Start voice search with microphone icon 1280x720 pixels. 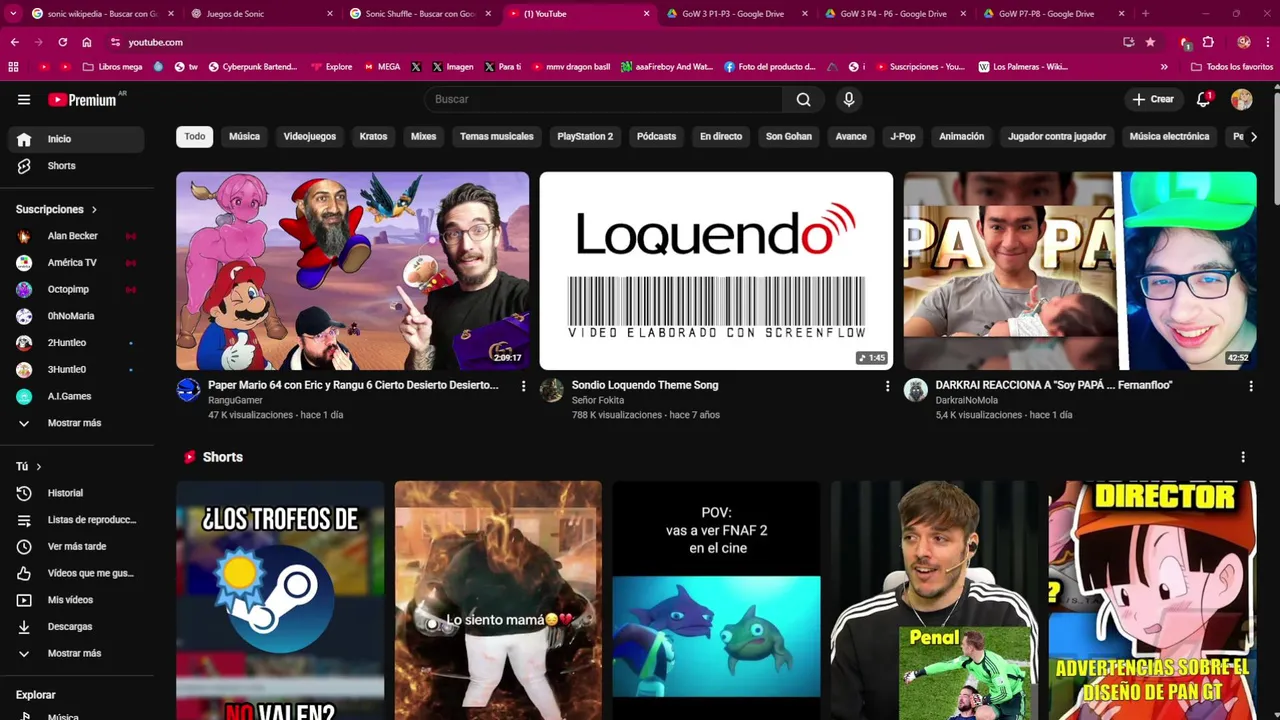(849, 99)
